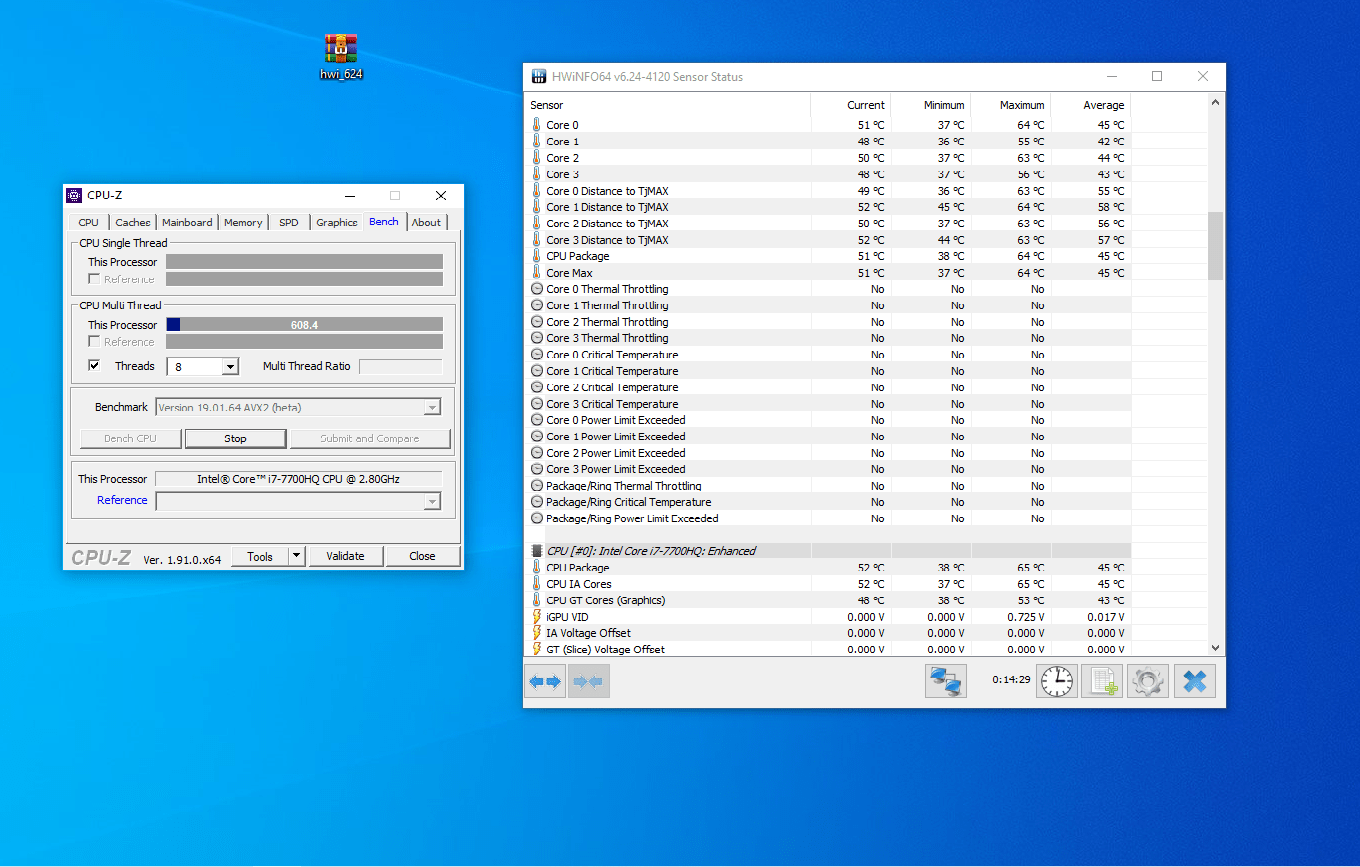Click the HWiNFO scrollbar down arrow
The image size is (1360, 867).
coord(1215,648)
